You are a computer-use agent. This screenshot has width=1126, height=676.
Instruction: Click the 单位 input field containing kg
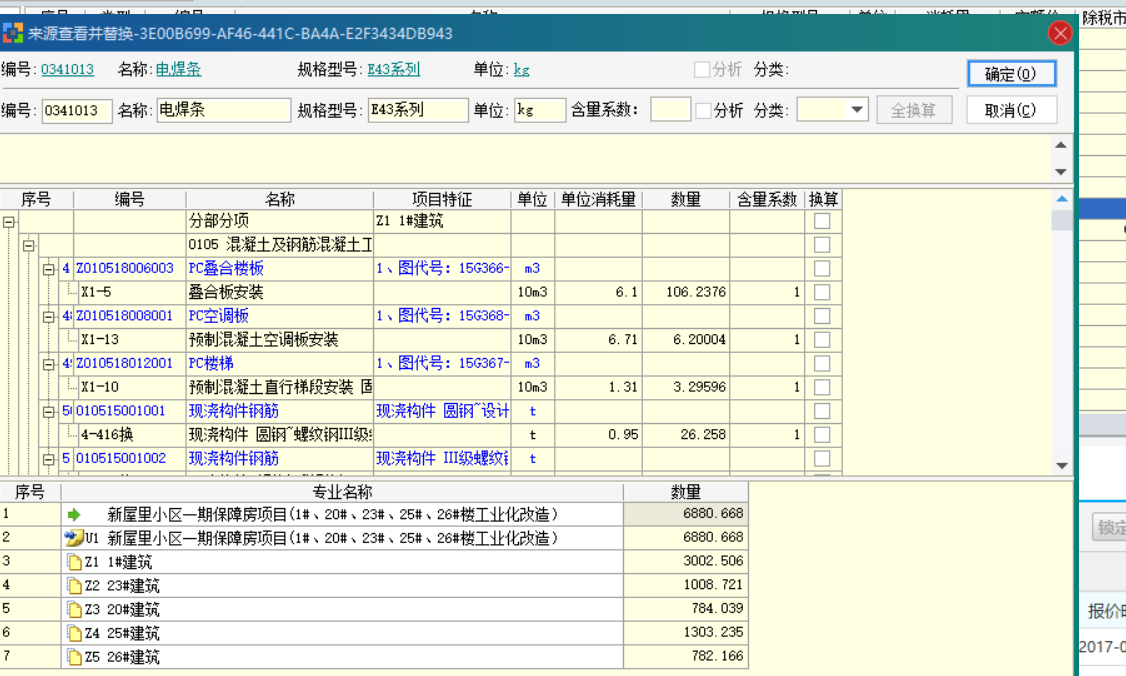pos(540,111)
